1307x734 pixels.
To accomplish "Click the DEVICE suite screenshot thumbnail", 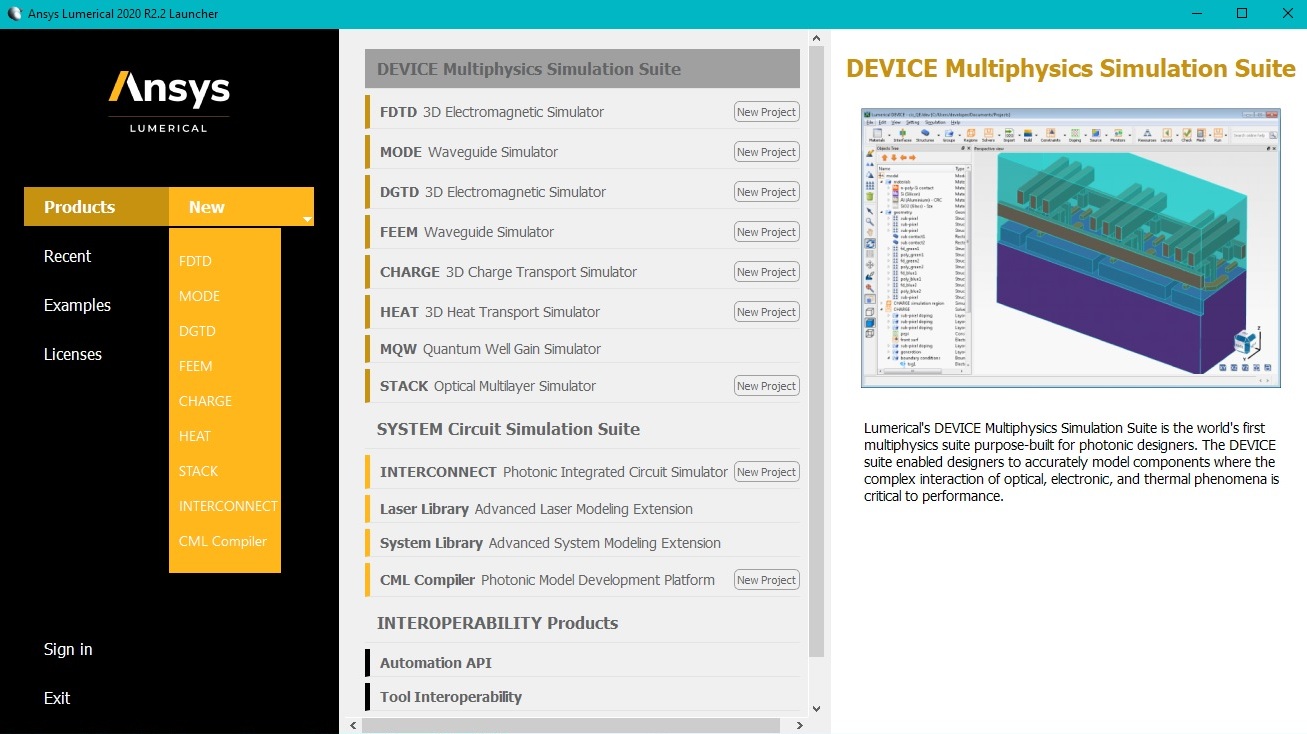I will point(1070,247).
